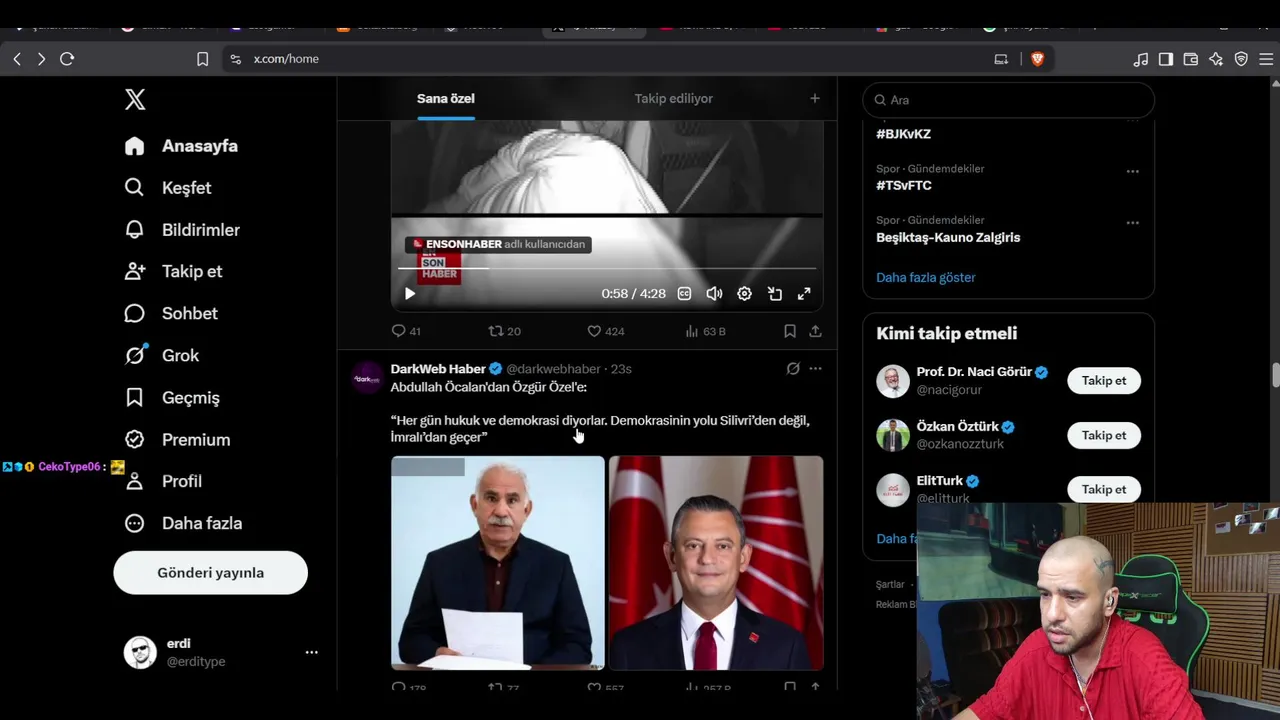Open more options for Beşiktaş-Kauno Zalgiris trend
Screen dimensions: 1280x720
click(1132, 223)
